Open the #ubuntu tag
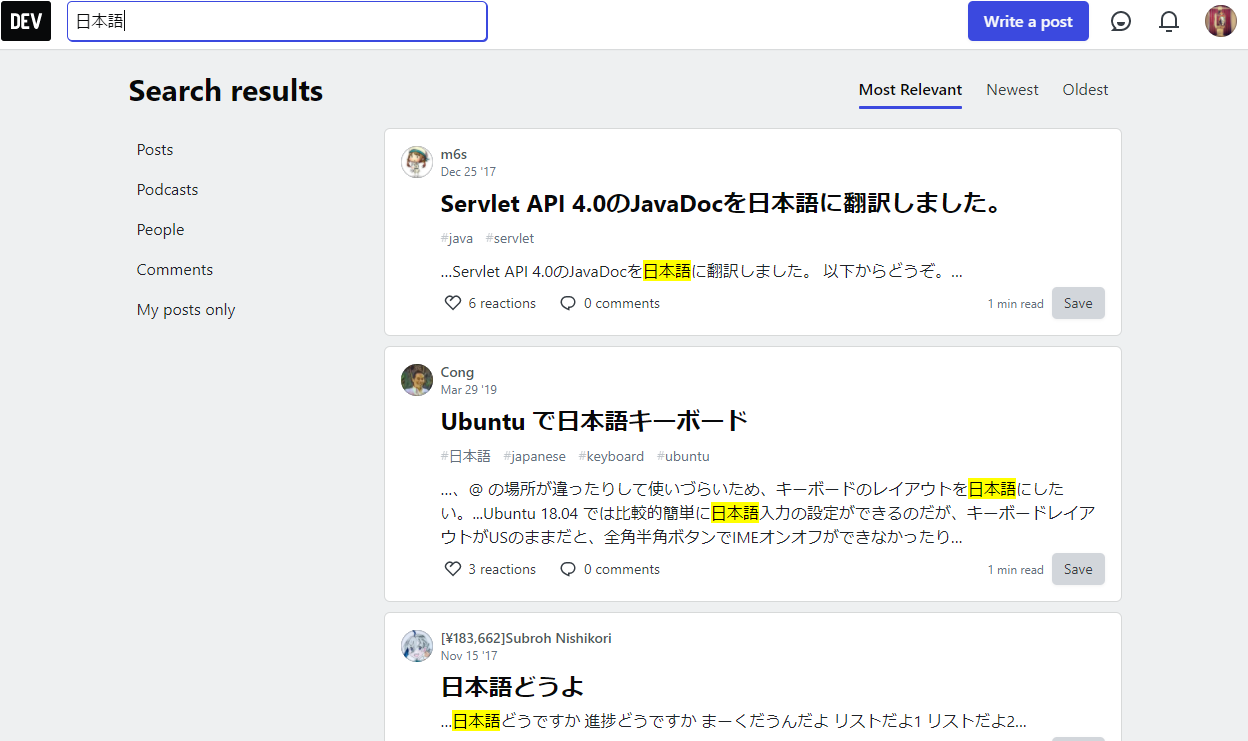 (x=683, y=456)
